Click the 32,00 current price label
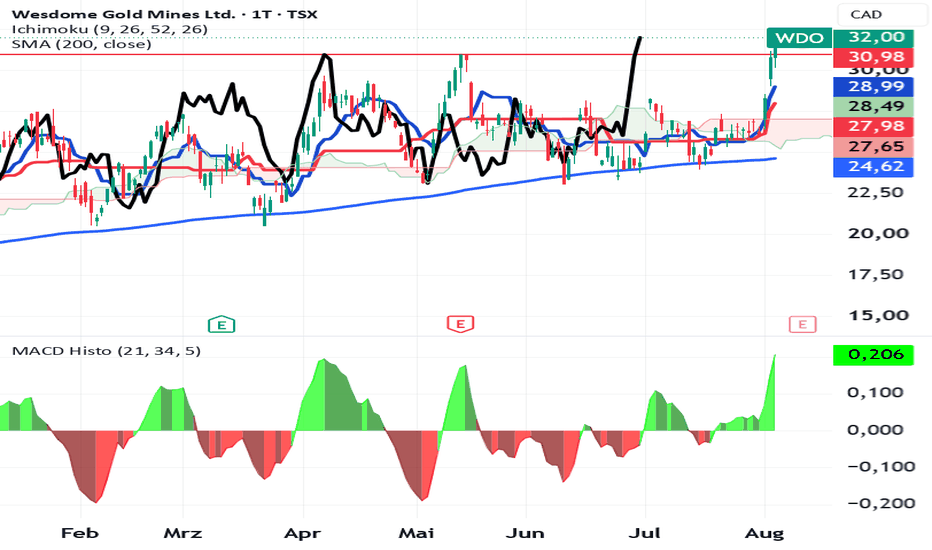The height and width of the screenshot is (550, 932). pos(873,37)
